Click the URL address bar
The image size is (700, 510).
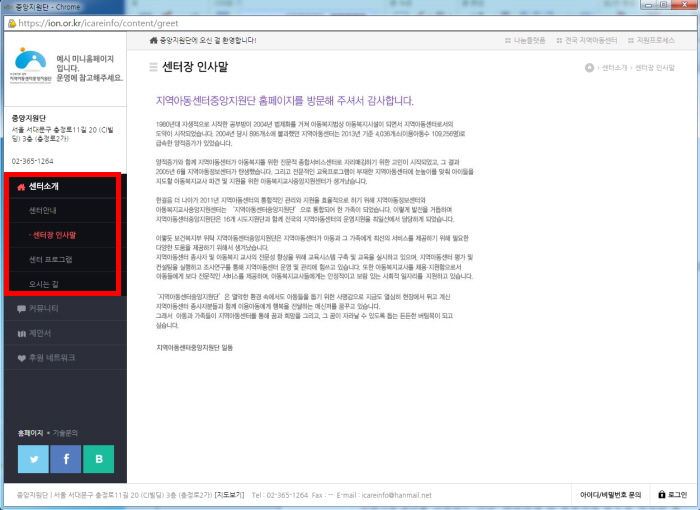[x=350, y=23]
